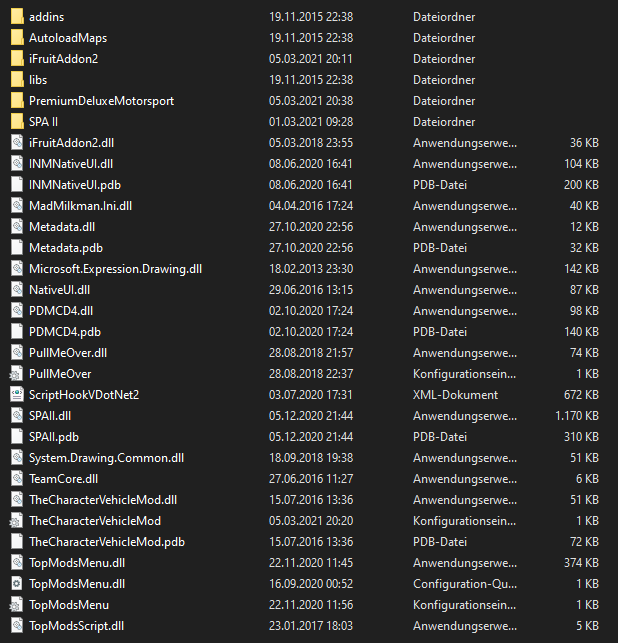The width and height of the screenshot is (618, 643).
Task: Click the SPA II folder icon
Action: pos(17,122)
